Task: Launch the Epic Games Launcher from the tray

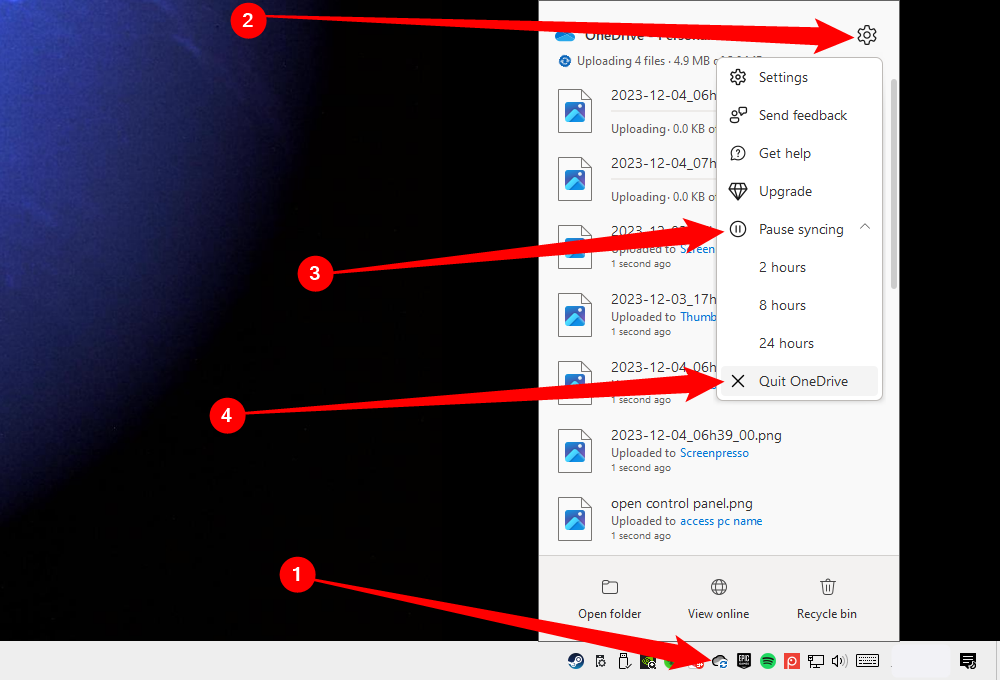Action: coord(742,661)
